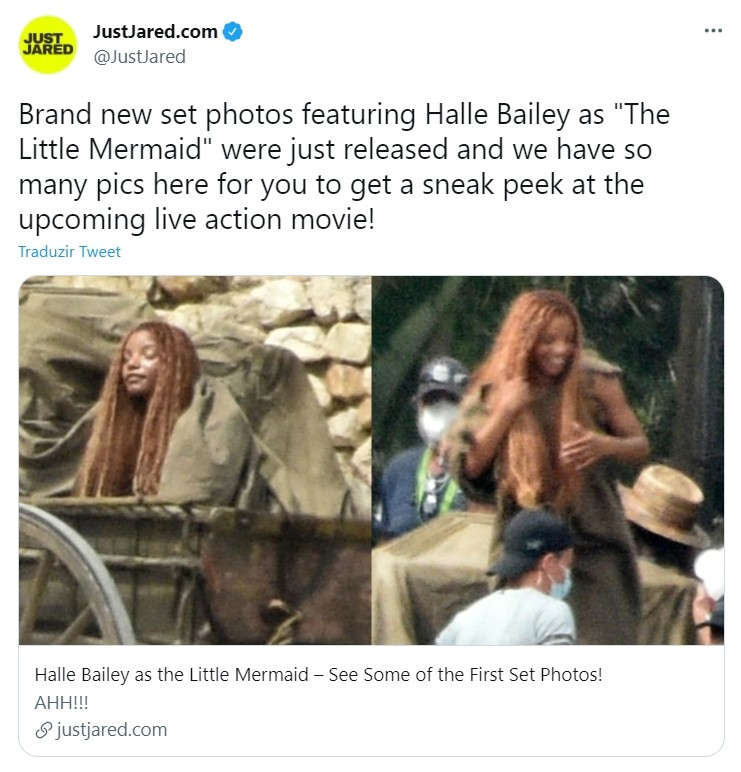
Task: Follow the justjared.com domain link
Action: 112,730
